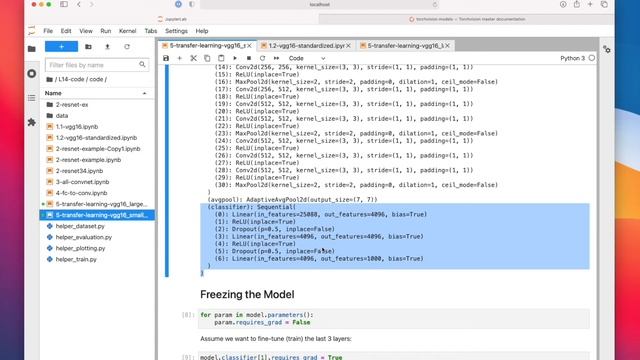Cut selected cells with scissors icon
640x360 pixels.
(x=193, y=58)
